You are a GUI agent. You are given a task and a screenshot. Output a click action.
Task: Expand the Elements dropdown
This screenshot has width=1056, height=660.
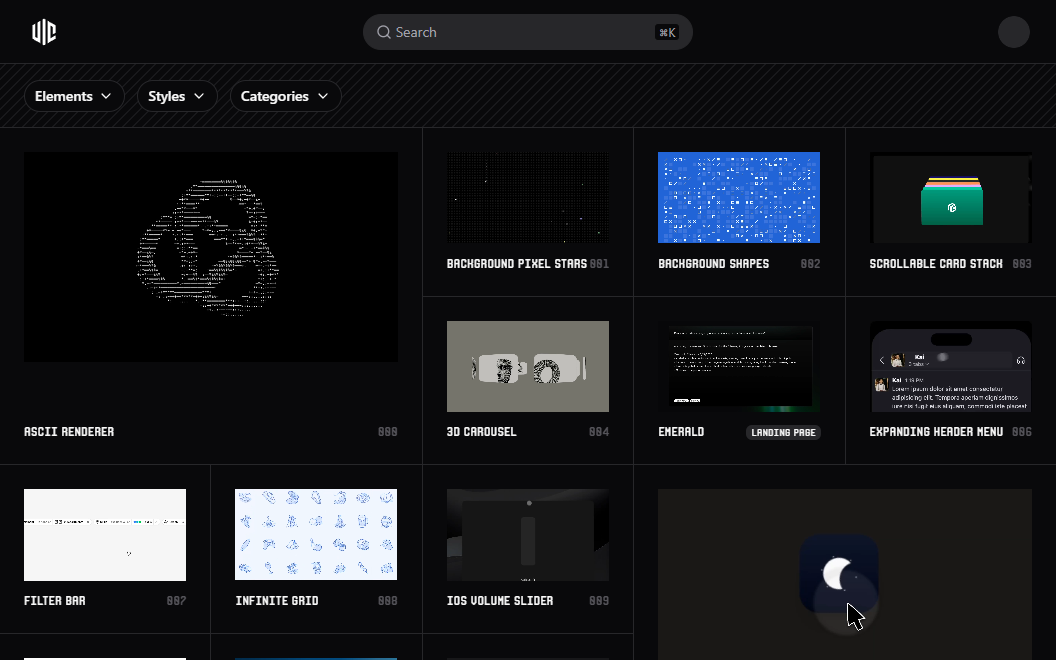click(x=74, y=96)
